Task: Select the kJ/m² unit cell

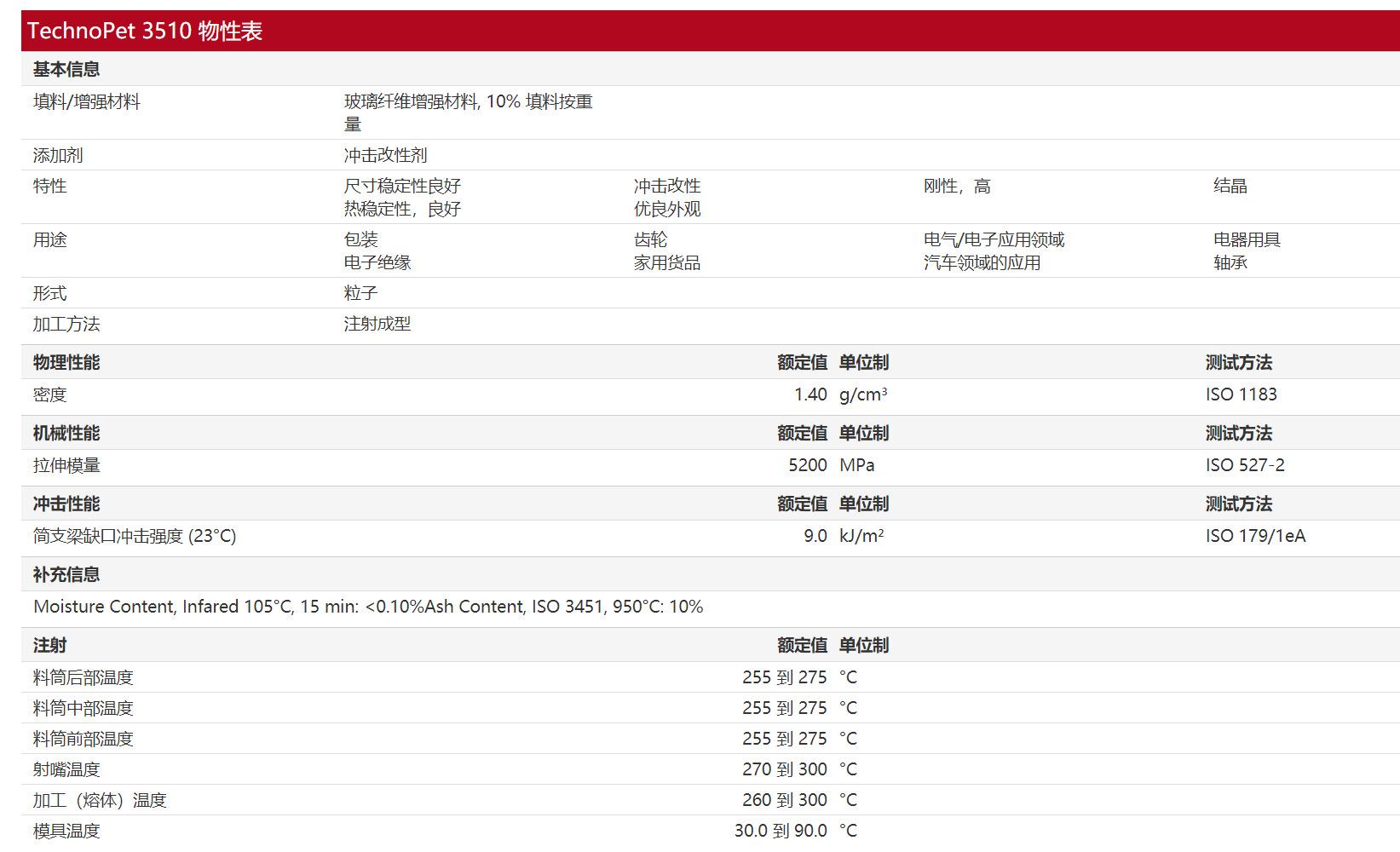Action: [861, 536]
